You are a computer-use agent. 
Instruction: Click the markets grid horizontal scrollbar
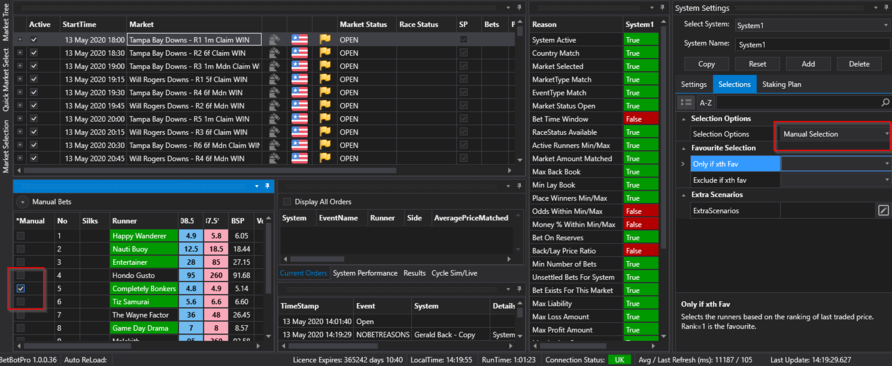pyautogui.click(x=210, y=170)
